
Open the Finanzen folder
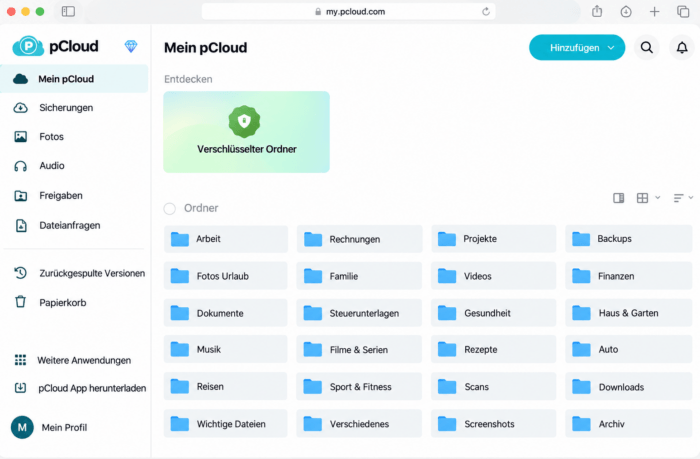tap(629, 276)
